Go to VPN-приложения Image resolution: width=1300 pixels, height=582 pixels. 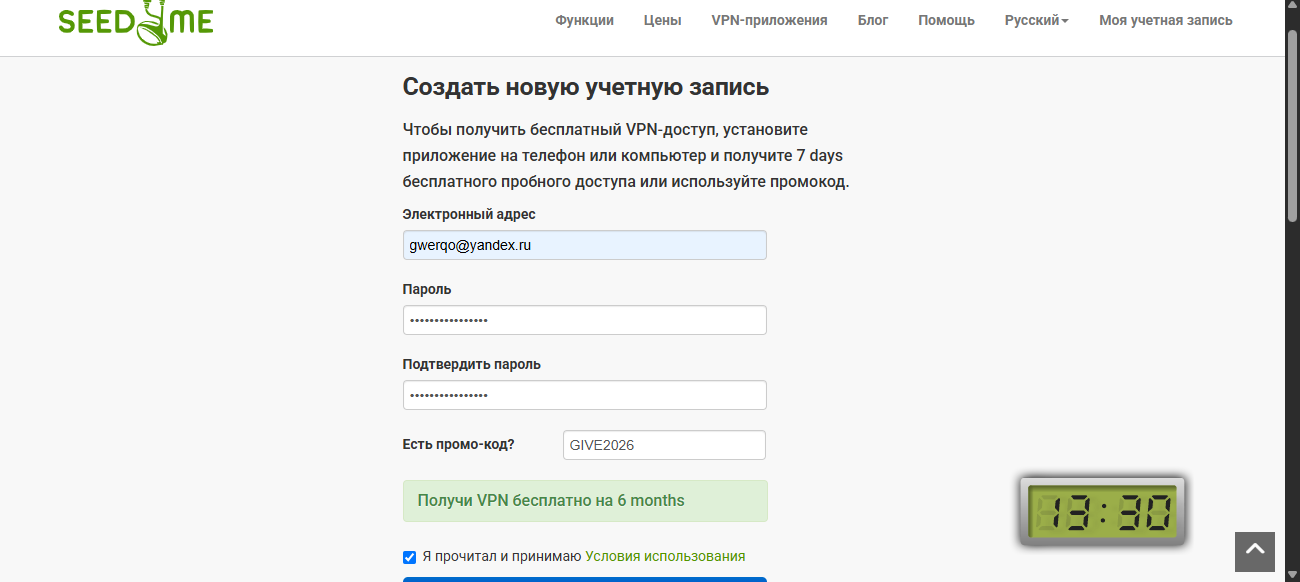(x=769, y=20)
